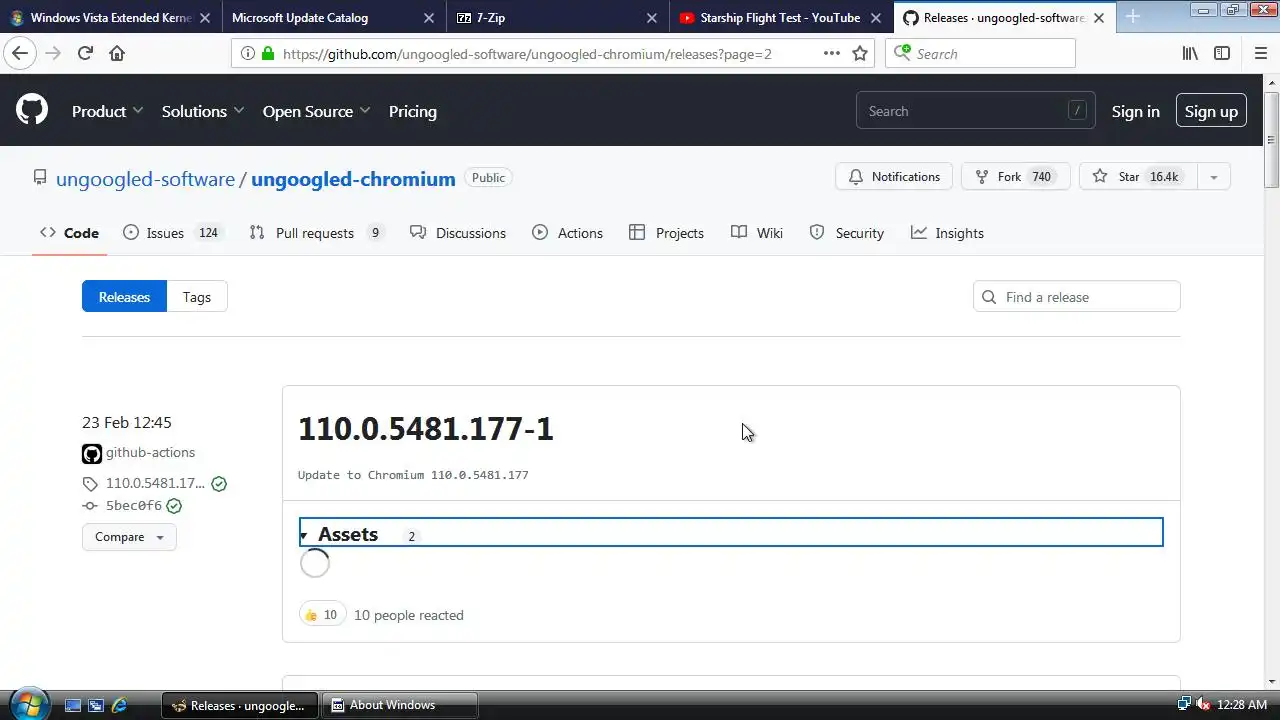Reload the page with refresh icon
Image resolution: width=1280 pixels, height=720 pixels.
click(85, 53)
